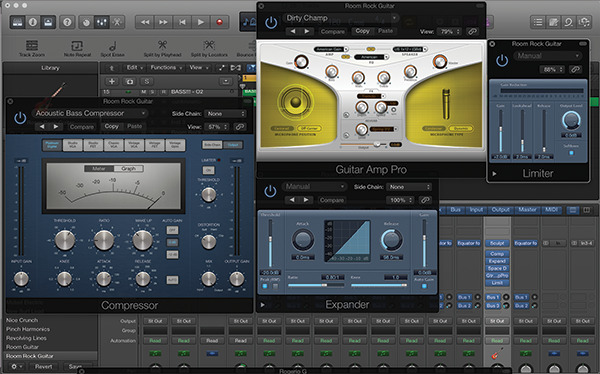The height and width of the screenshot is (374, 600).
Task: Open the Expander Side Chain None dropdown
Action: [x=409, y=187]
